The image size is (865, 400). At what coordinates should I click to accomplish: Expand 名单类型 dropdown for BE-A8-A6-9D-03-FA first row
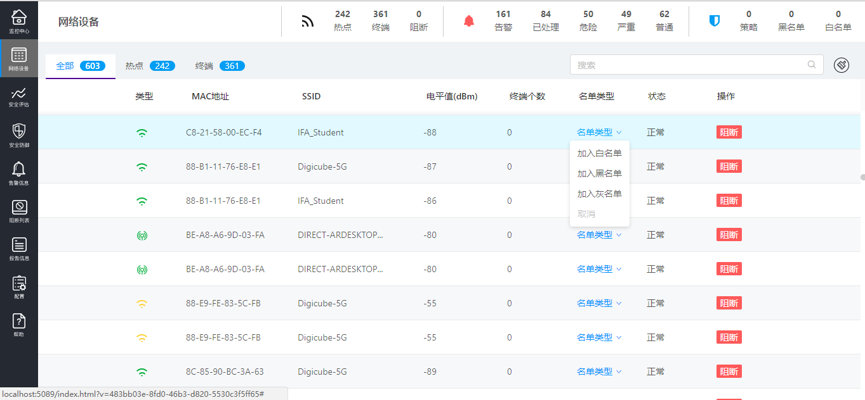tap(599, 235)
